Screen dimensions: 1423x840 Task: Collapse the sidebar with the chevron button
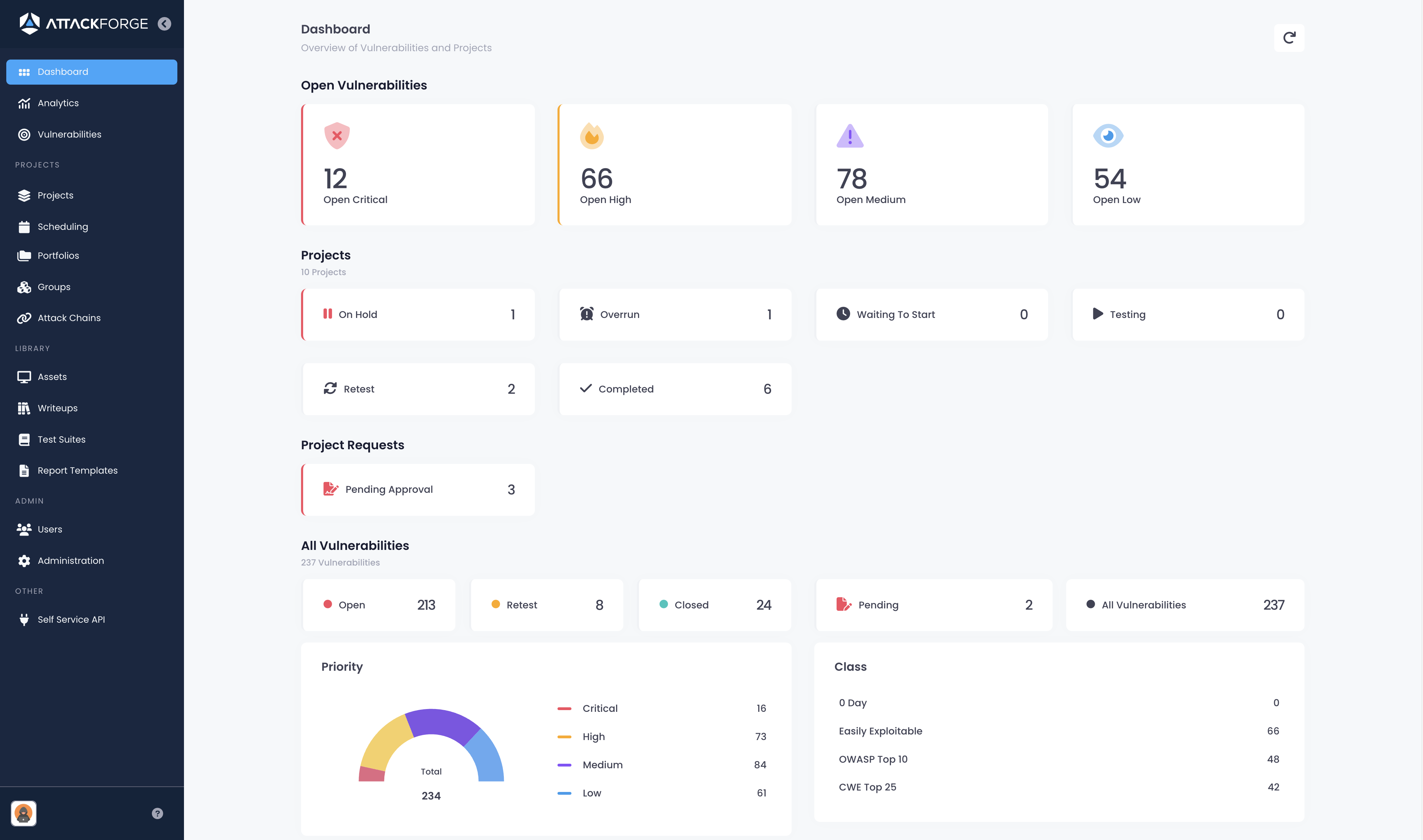pyautogui.click(x=164, y=24)
